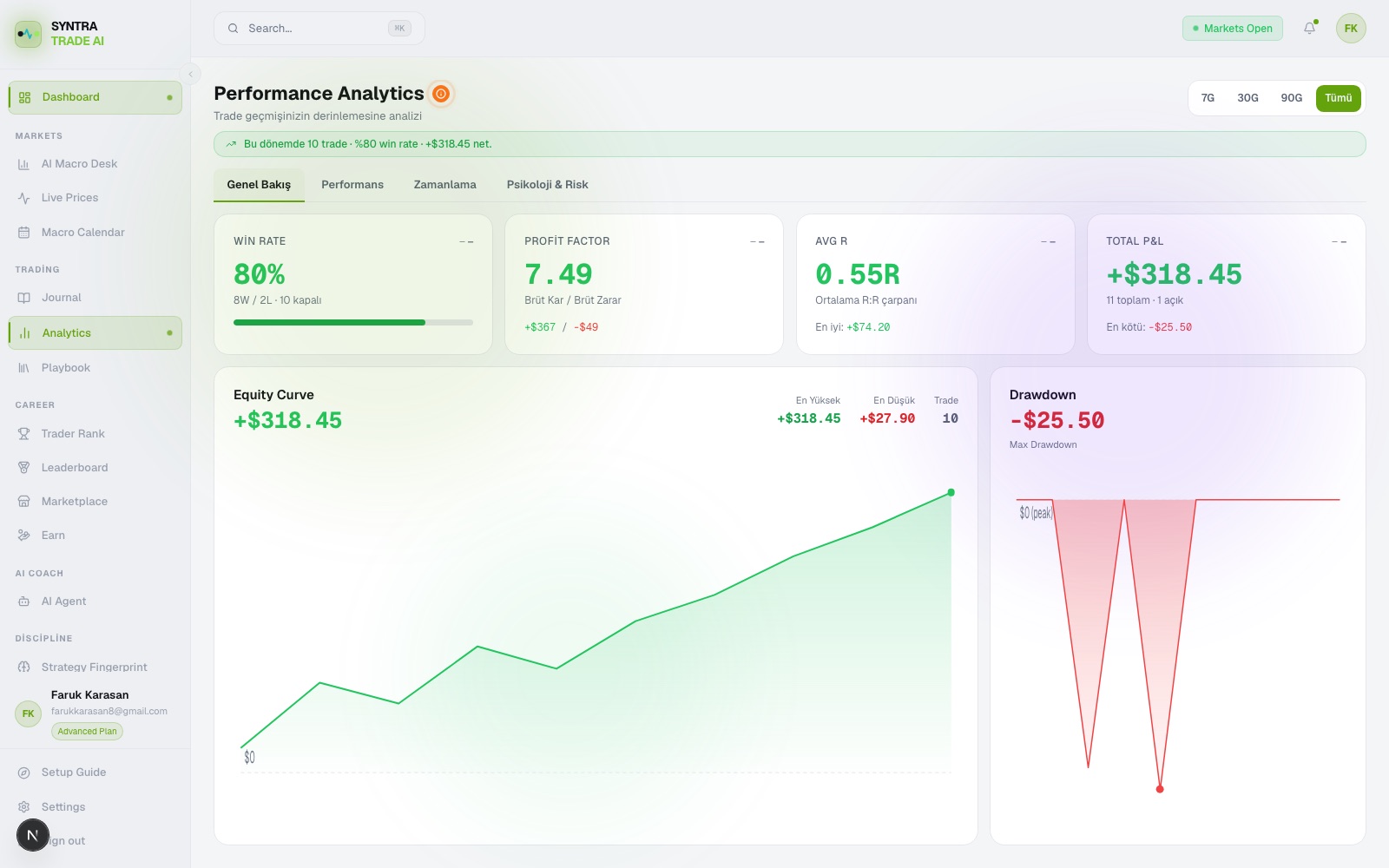This screenshot has height=868, width=1389.
Task: Click the orange target icon beside Performance Analytics
Action: tap(441, 94)
